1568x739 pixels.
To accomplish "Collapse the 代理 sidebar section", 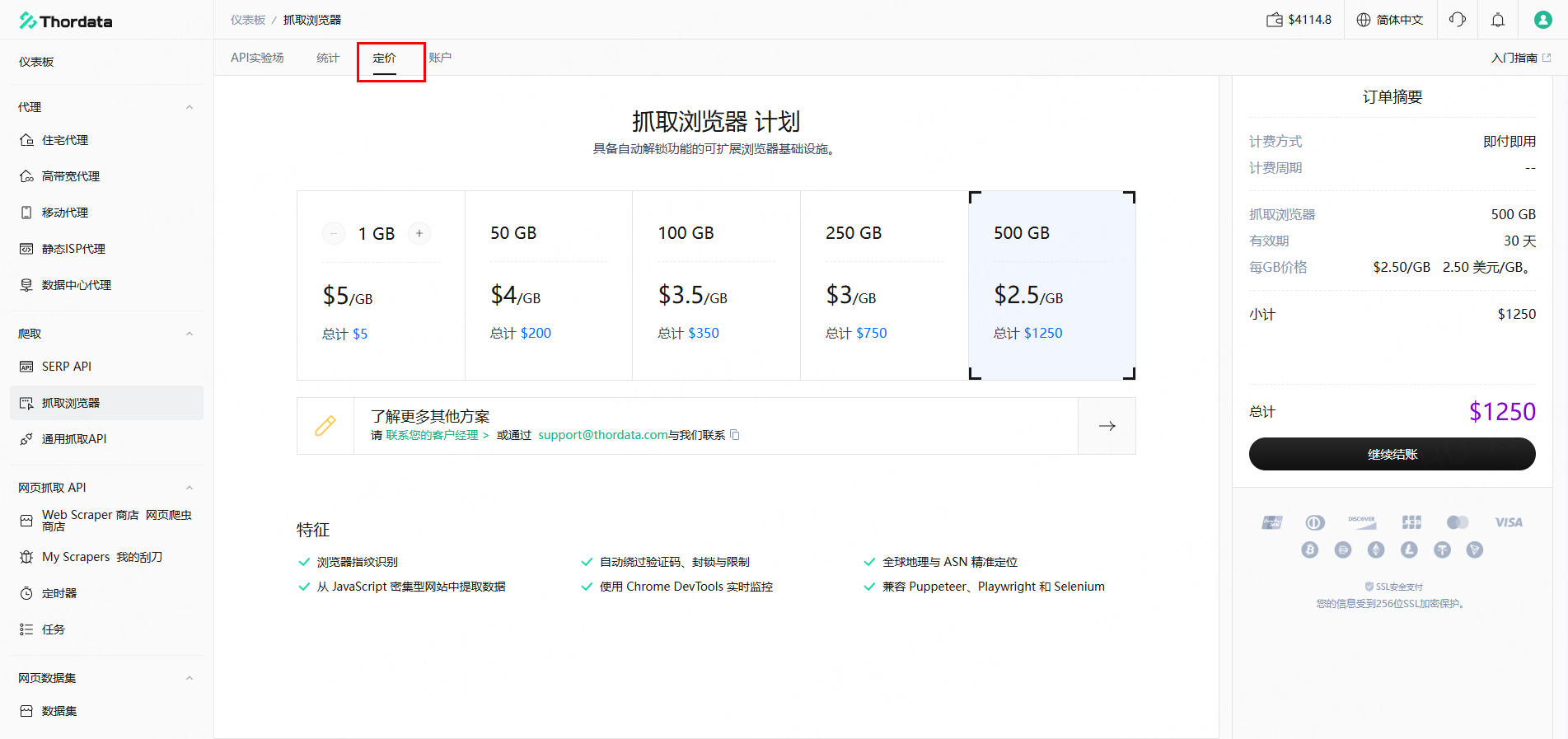I will pyautogui.click(x=190, y=107).
